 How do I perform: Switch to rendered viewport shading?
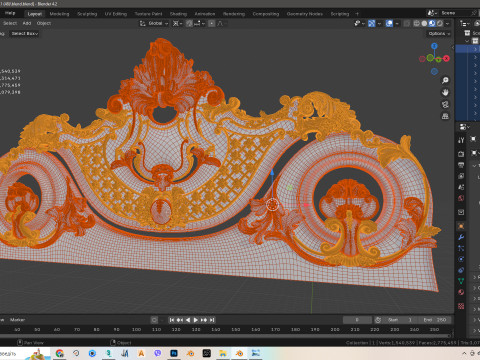click(x=440, y=23)
